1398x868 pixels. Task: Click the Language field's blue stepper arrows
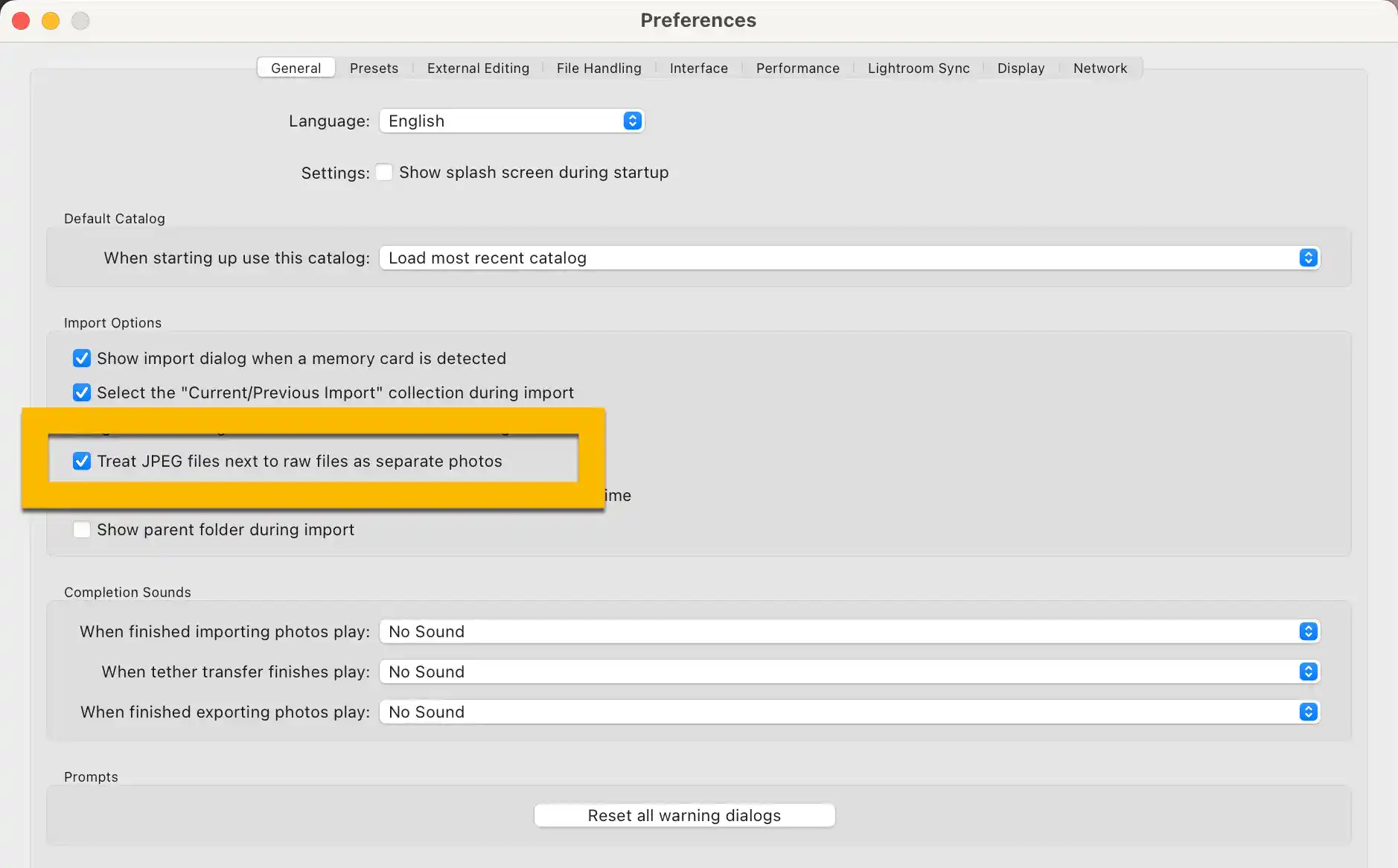tap(632, 121)
